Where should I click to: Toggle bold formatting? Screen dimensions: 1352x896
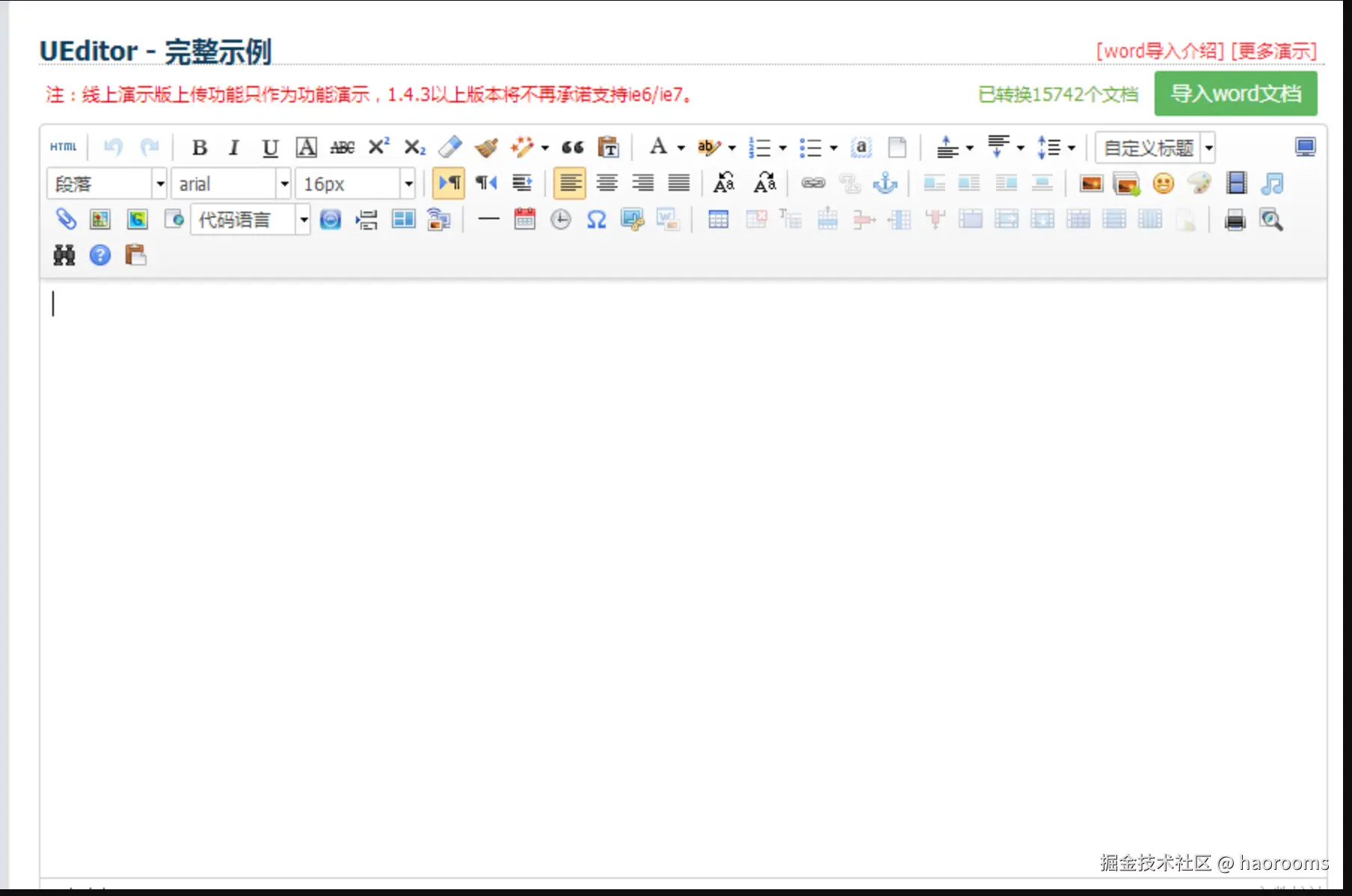pyautogui.click(x=199, y=147)
